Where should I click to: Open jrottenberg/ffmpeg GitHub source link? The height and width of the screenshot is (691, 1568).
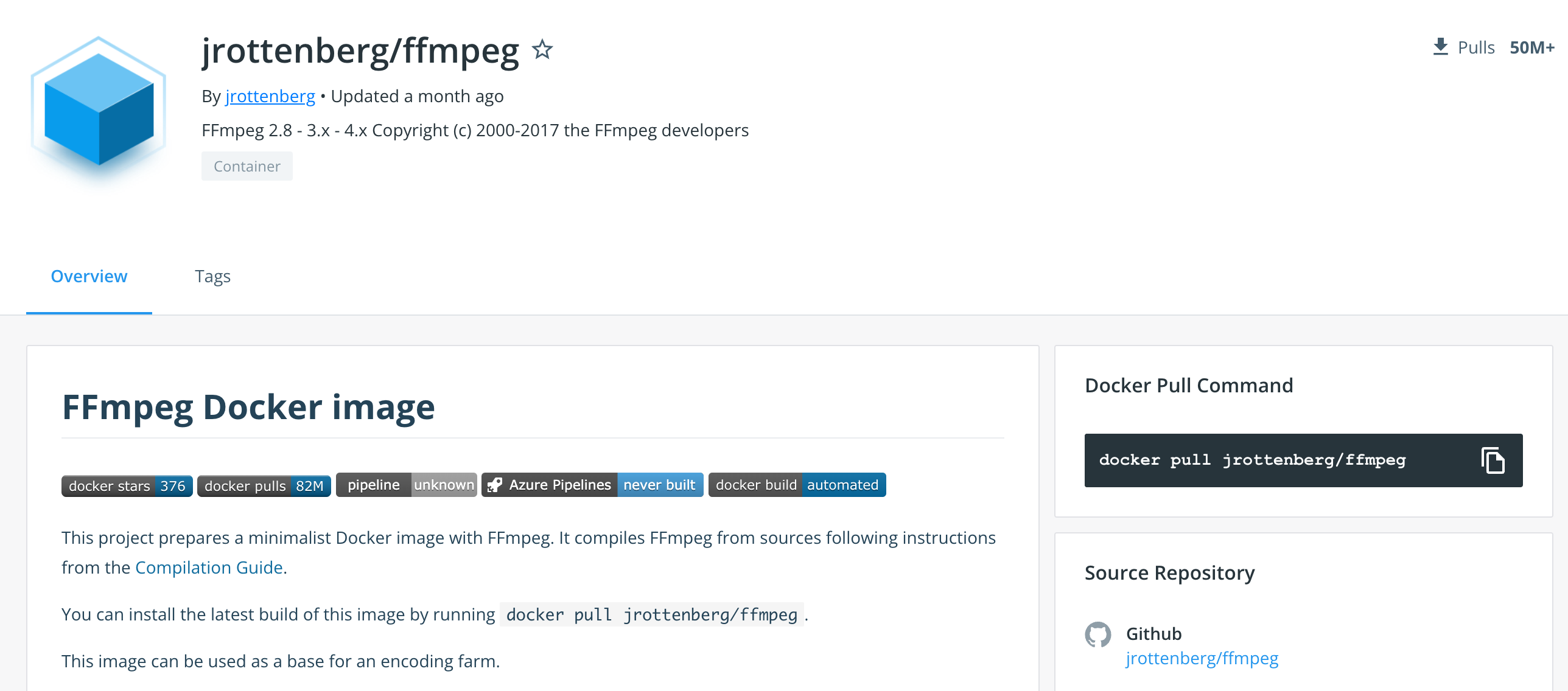pos(1202,659)
